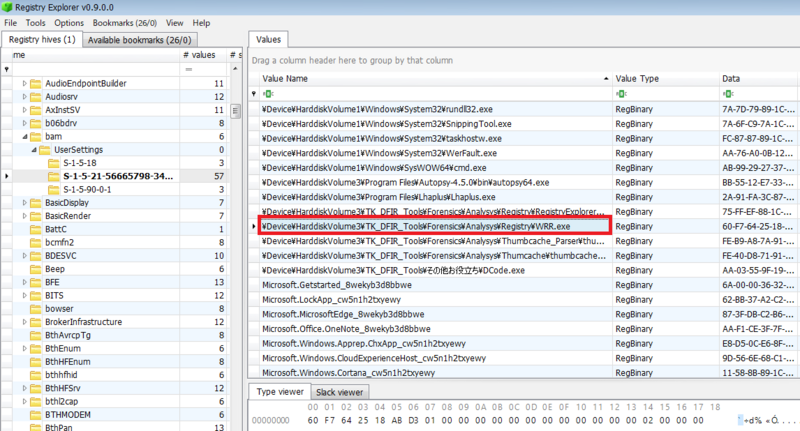Screen dimensions: 800x431
Task: Switch to the Slack viewer tab
Action: [x=339, y=392]
